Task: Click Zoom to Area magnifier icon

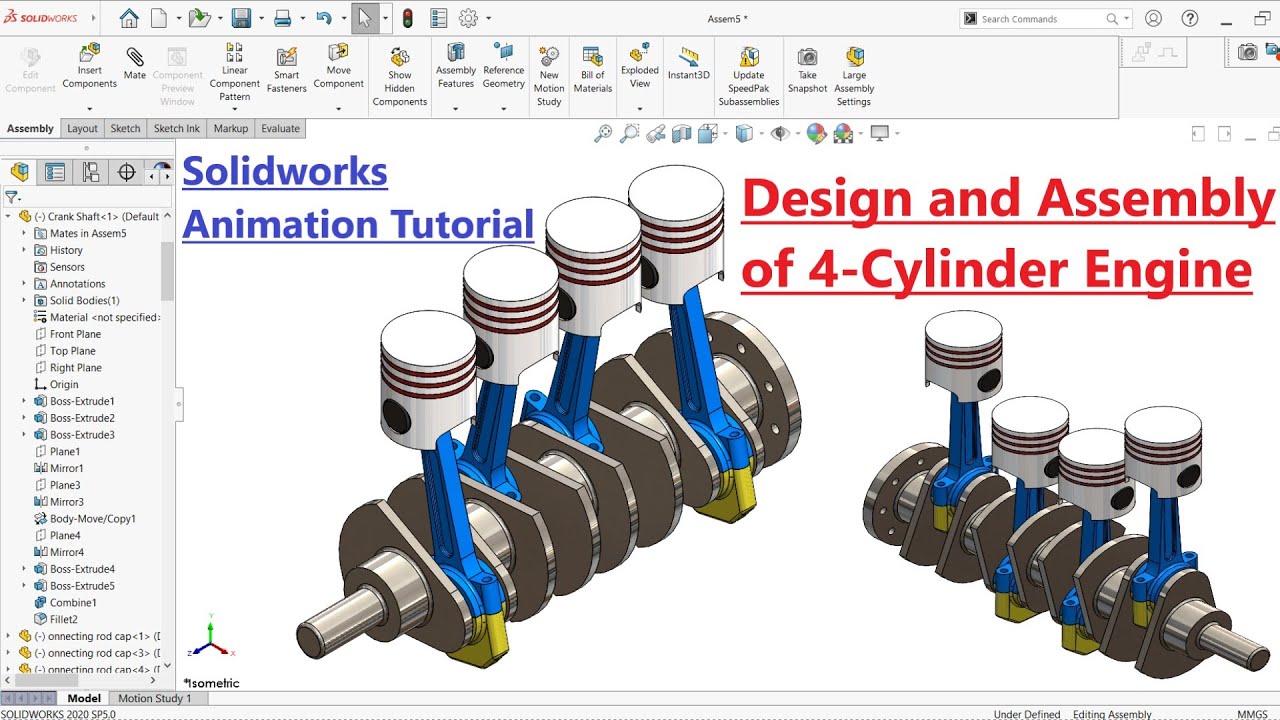Action: tap(629, 133)
